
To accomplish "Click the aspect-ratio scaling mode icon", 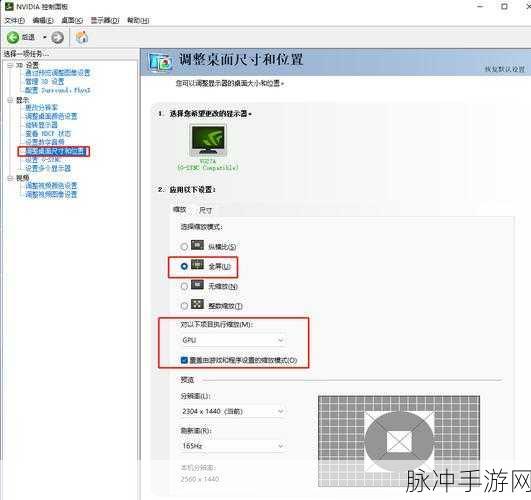I will click(197, 245).
